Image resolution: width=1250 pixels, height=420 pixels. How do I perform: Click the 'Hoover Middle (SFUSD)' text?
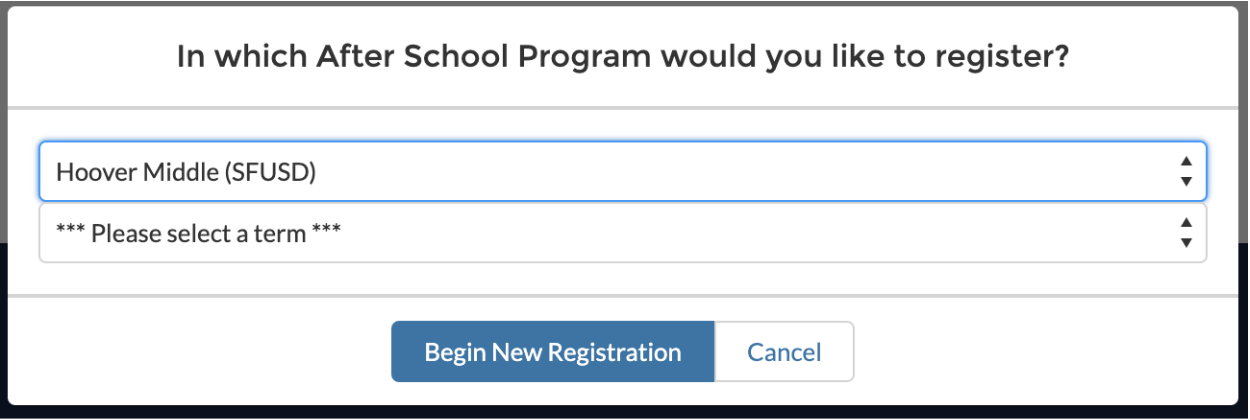point(186,172)
